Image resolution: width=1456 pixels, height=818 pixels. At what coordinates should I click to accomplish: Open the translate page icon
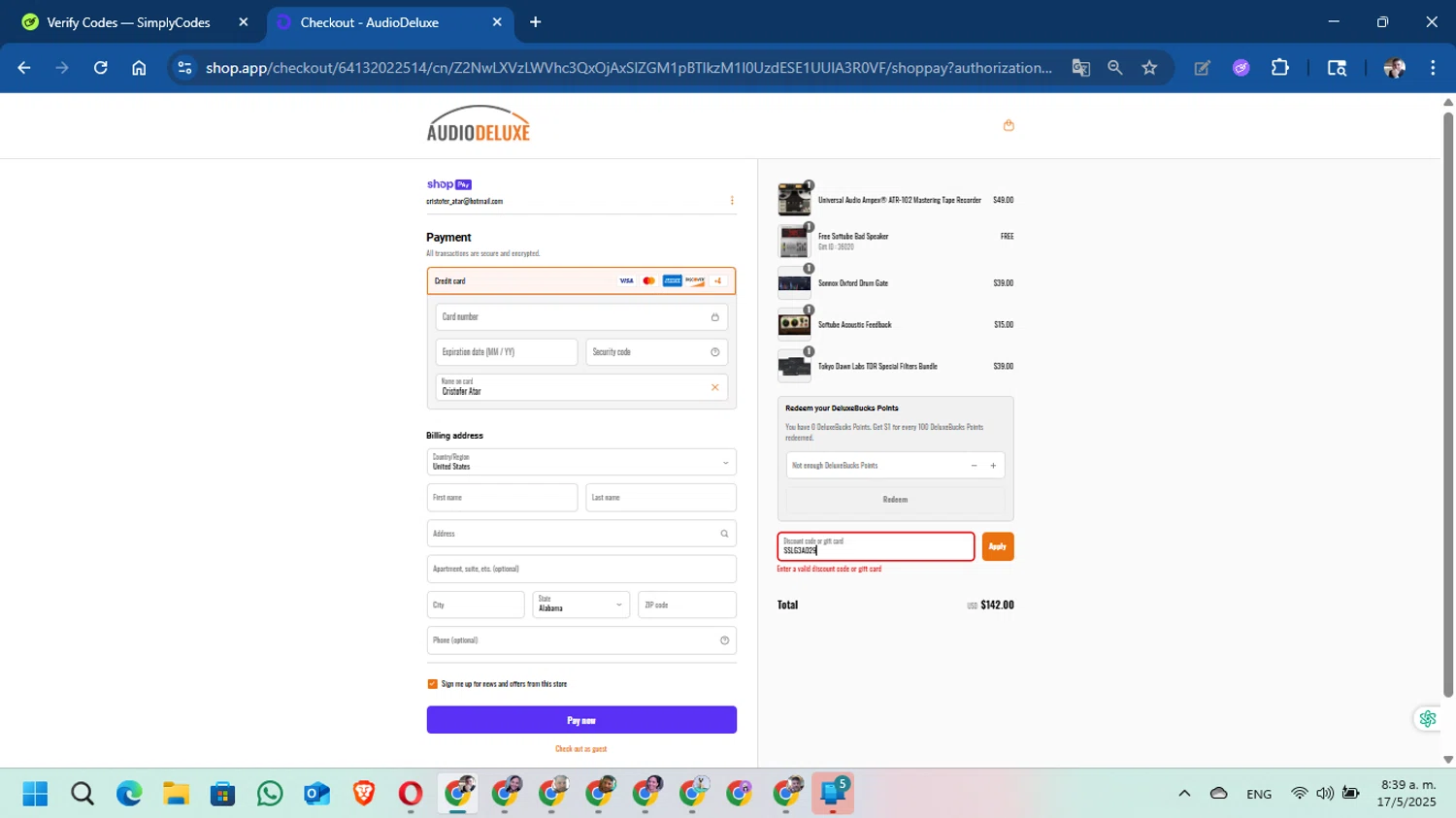click(x=1080, y=68)
